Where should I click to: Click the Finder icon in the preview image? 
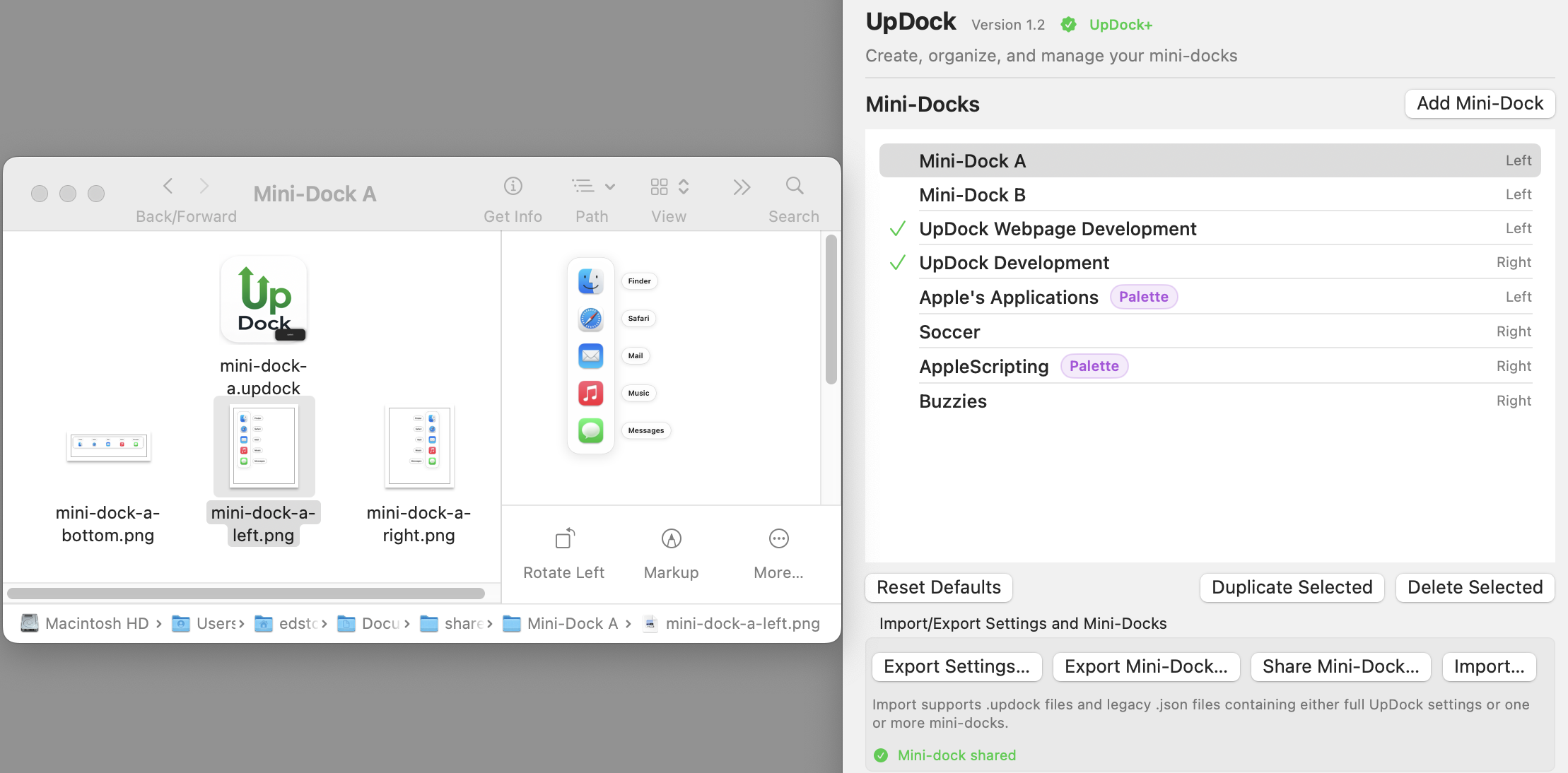click(591, 281)
